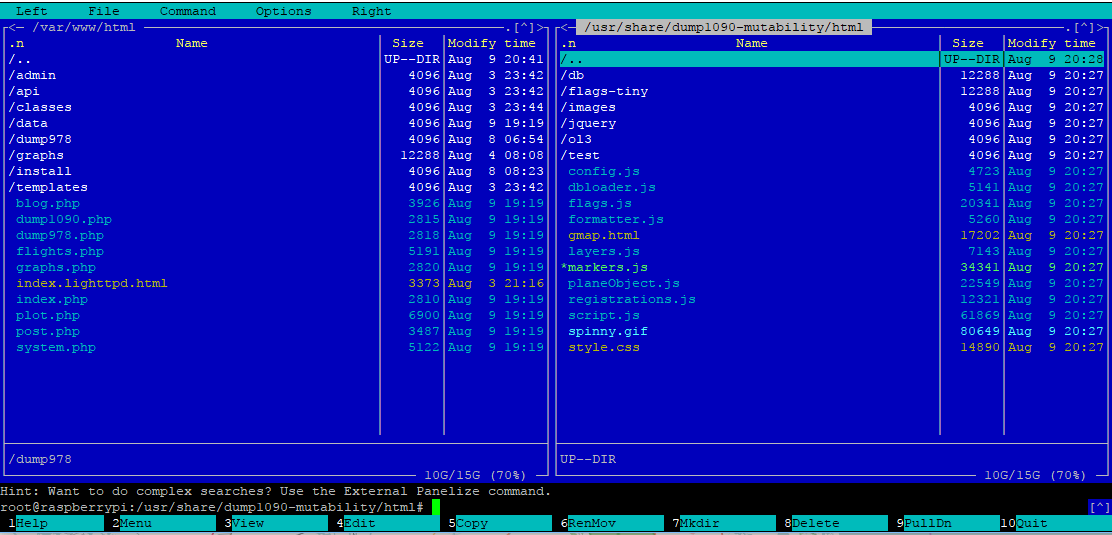Open the Right menu
The image size is (1112, 535).
click(x=372, y=11)
